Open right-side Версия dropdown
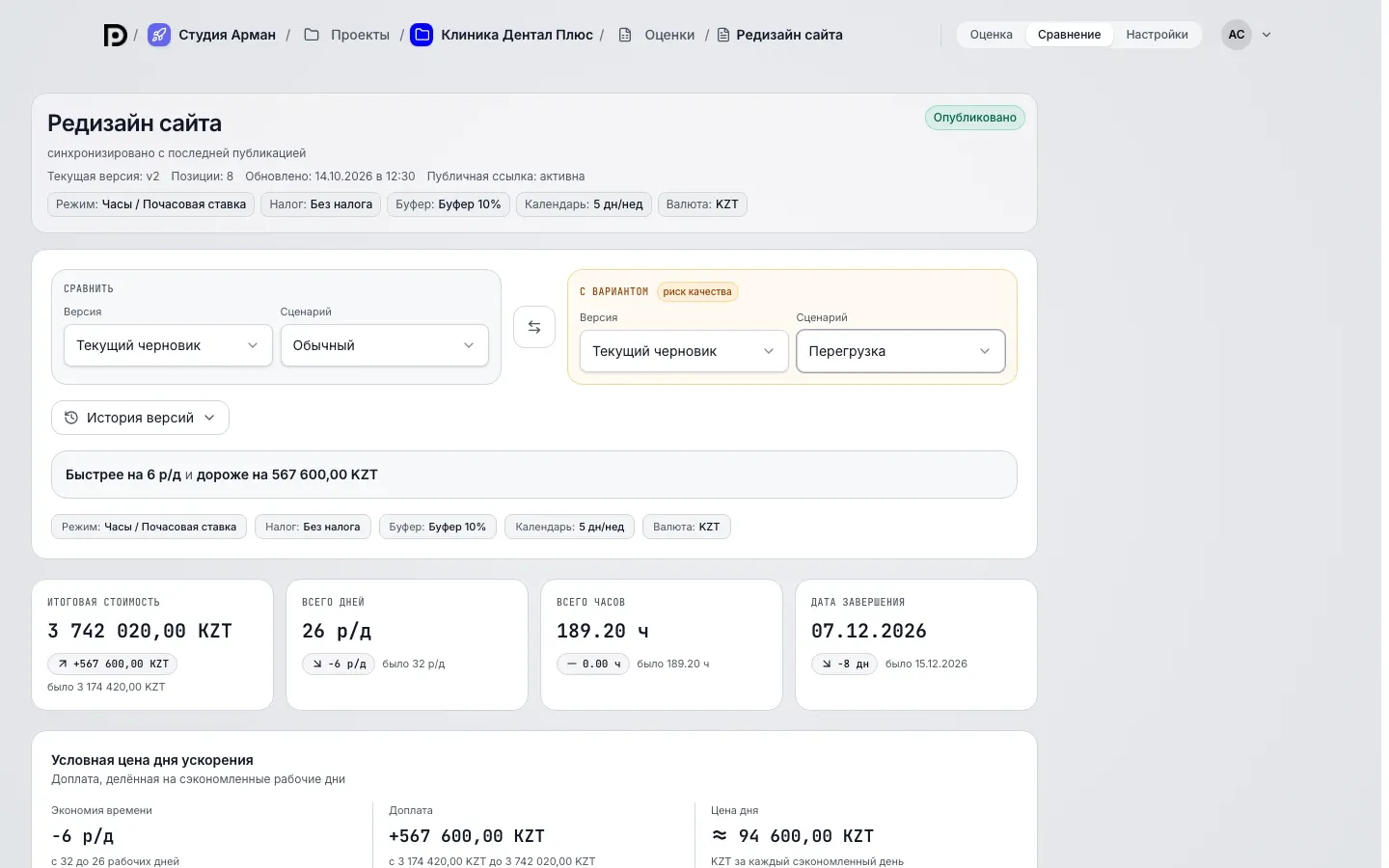This screenshot has width=1389, height=868. [684, 351]
